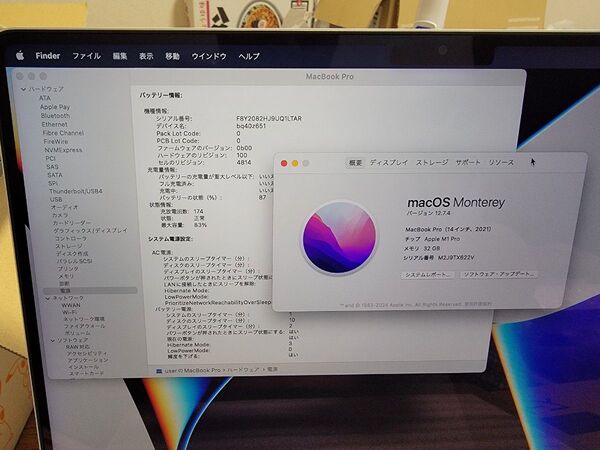Viewport: 600px width, 450px height.
Task: Select RAW対応 in the sidebar
Action: [x=78, y=347]
